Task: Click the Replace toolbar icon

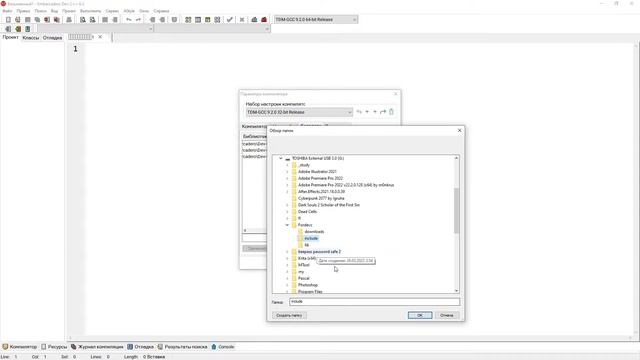Action: (x=93, y=20)
